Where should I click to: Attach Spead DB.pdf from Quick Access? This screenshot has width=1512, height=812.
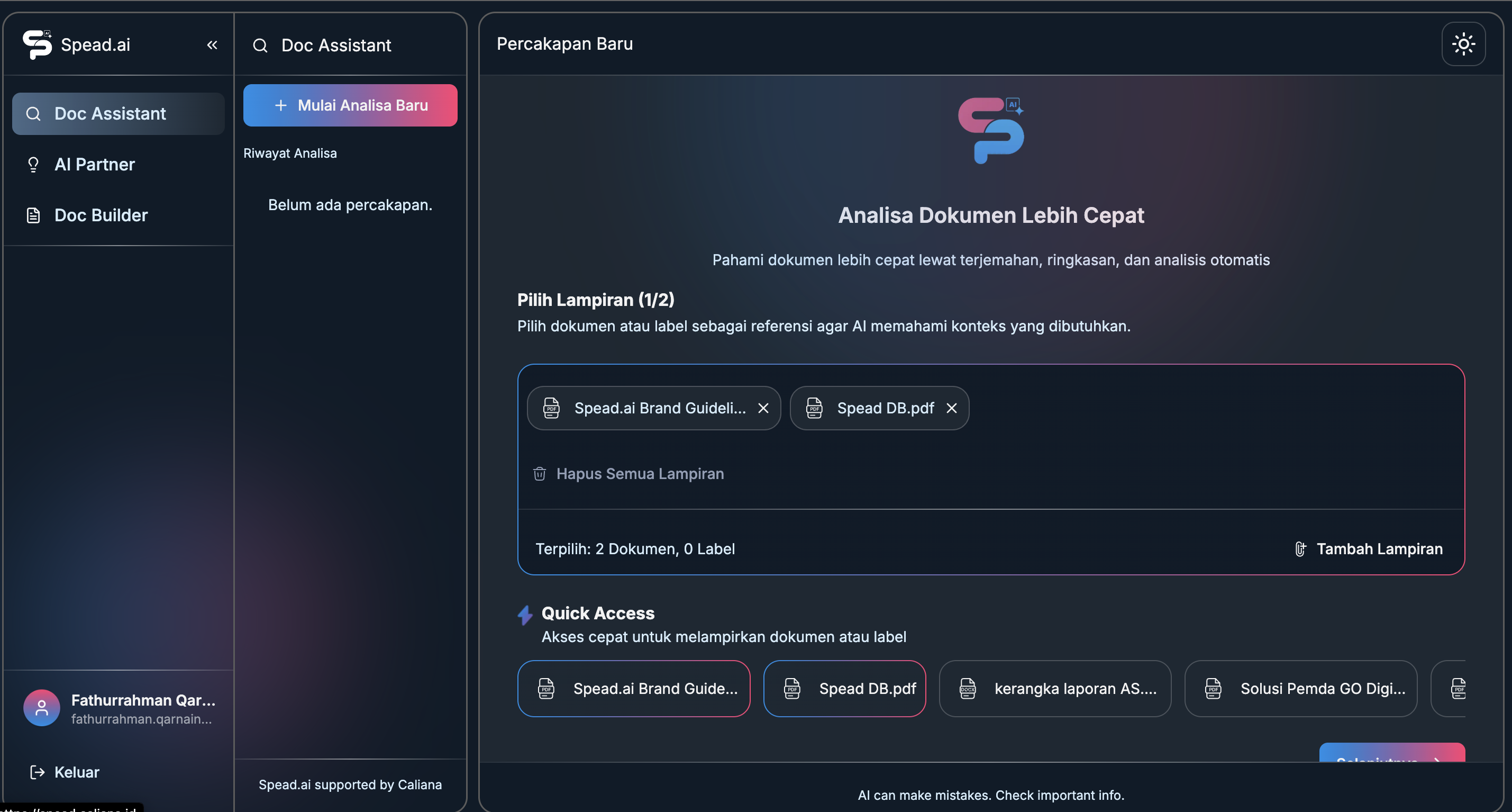(x=844, y=688)
